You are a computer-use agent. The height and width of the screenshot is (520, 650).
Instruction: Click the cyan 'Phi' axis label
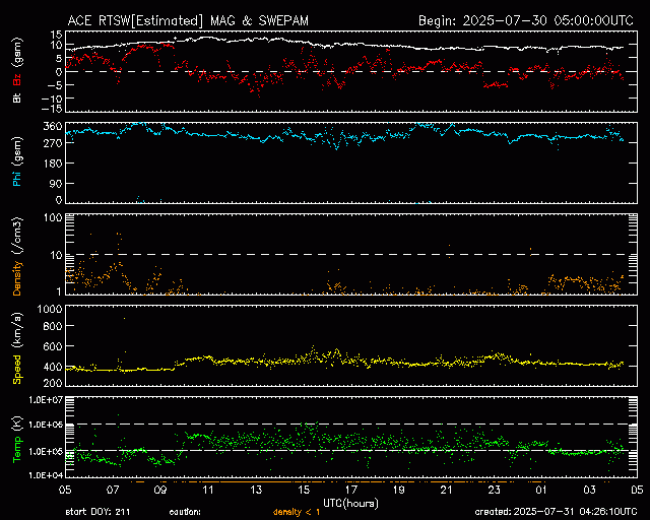17,178
